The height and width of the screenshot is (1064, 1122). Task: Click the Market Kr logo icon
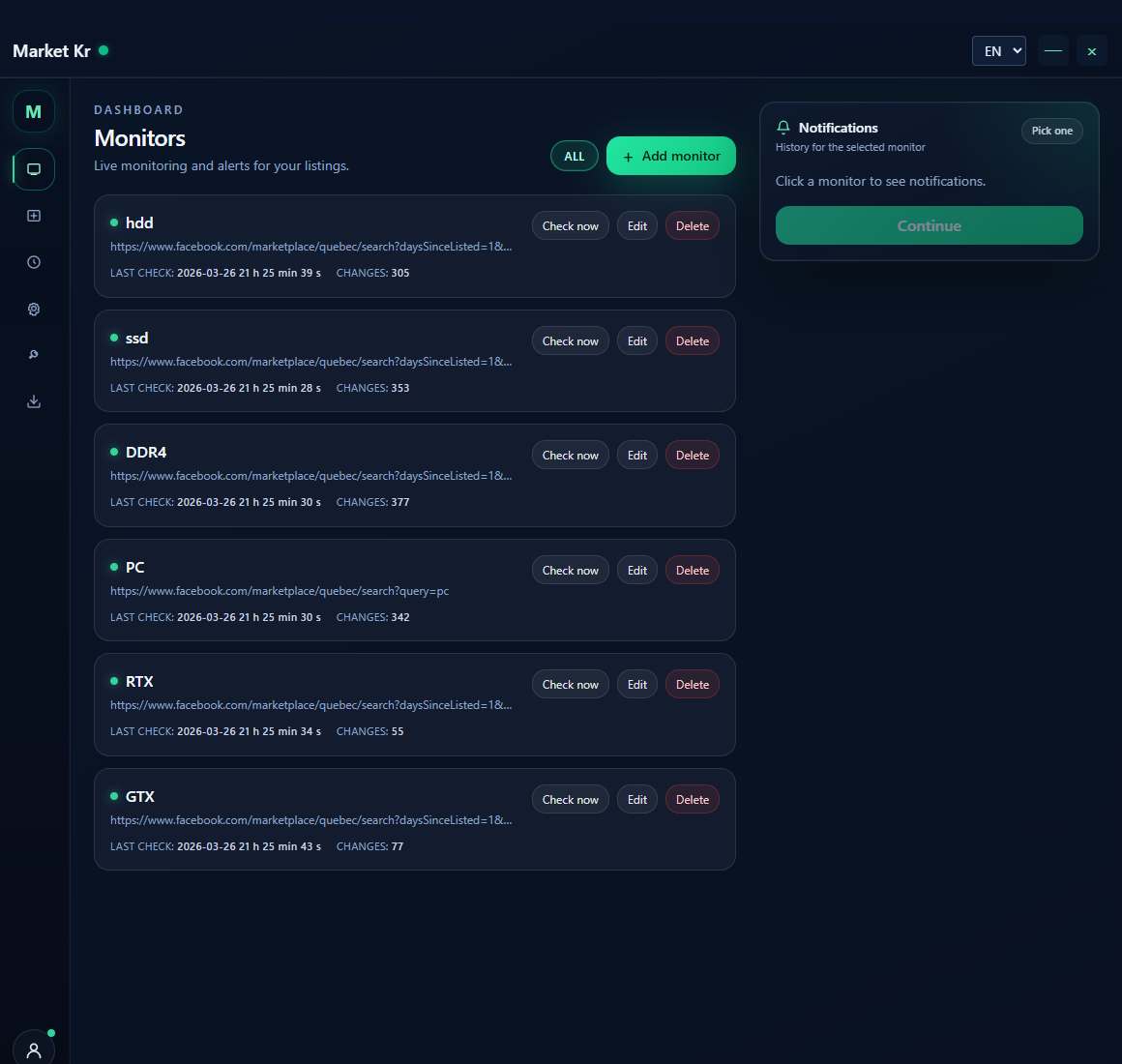34,110
